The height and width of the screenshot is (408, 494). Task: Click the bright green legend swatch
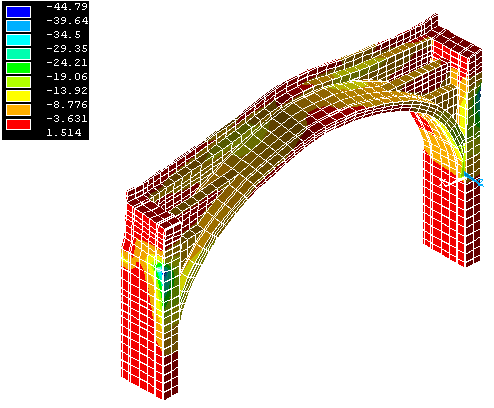[x=19, y=68]
